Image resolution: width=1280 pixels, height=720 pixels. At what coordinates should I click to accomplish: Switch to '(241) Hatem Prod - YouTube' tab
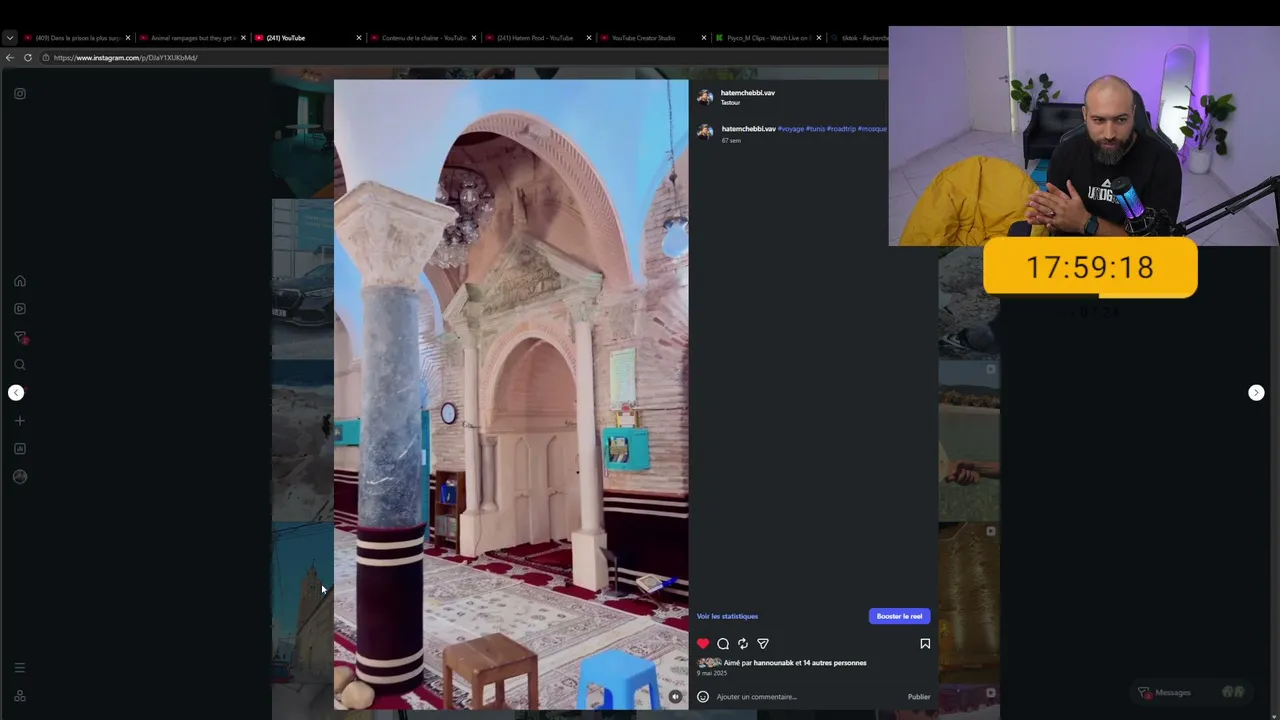[x=538, y=38]
